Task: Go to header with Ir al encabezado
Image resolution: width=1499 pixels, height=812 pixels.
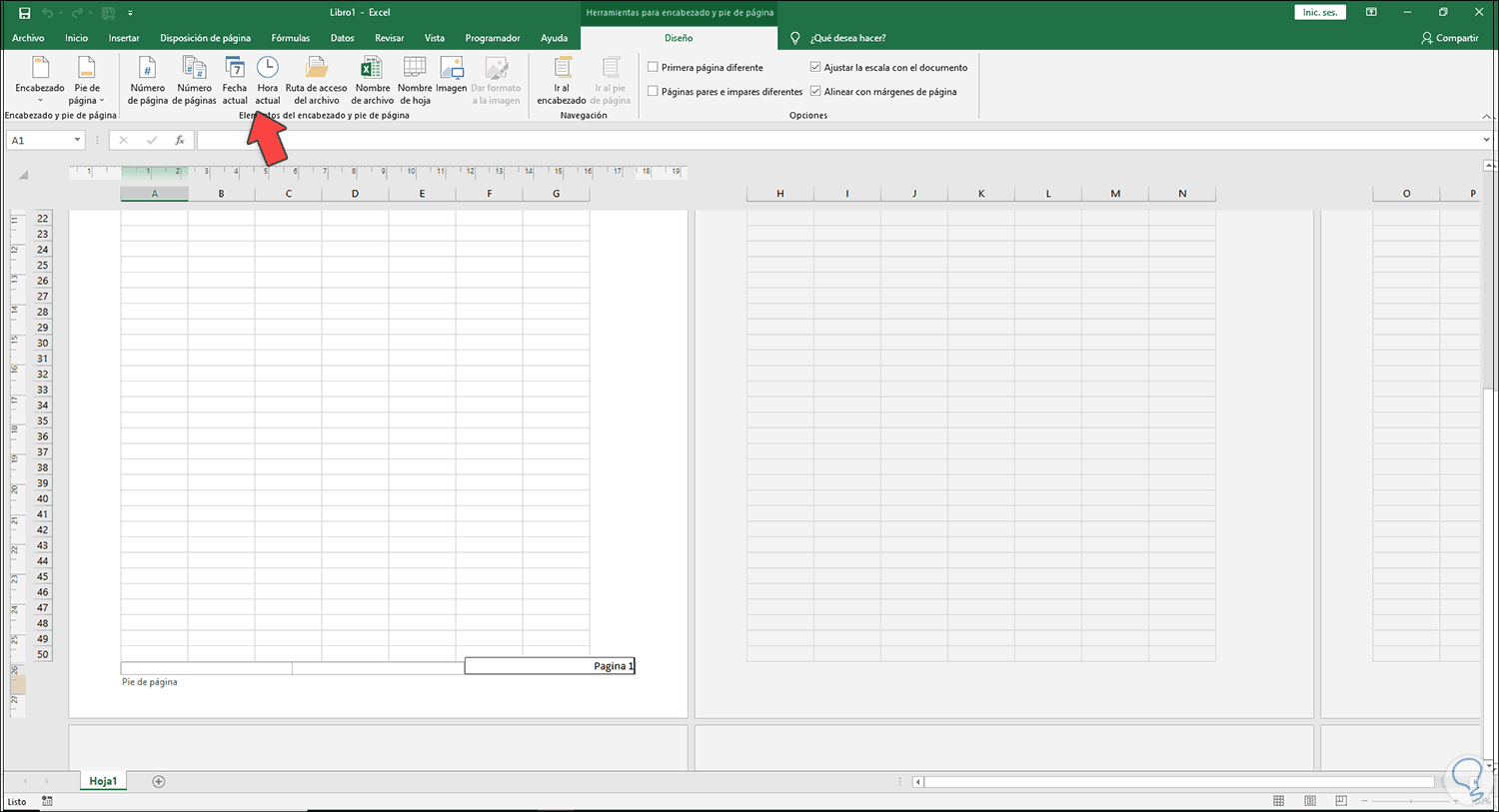Action: pos(562,81)
